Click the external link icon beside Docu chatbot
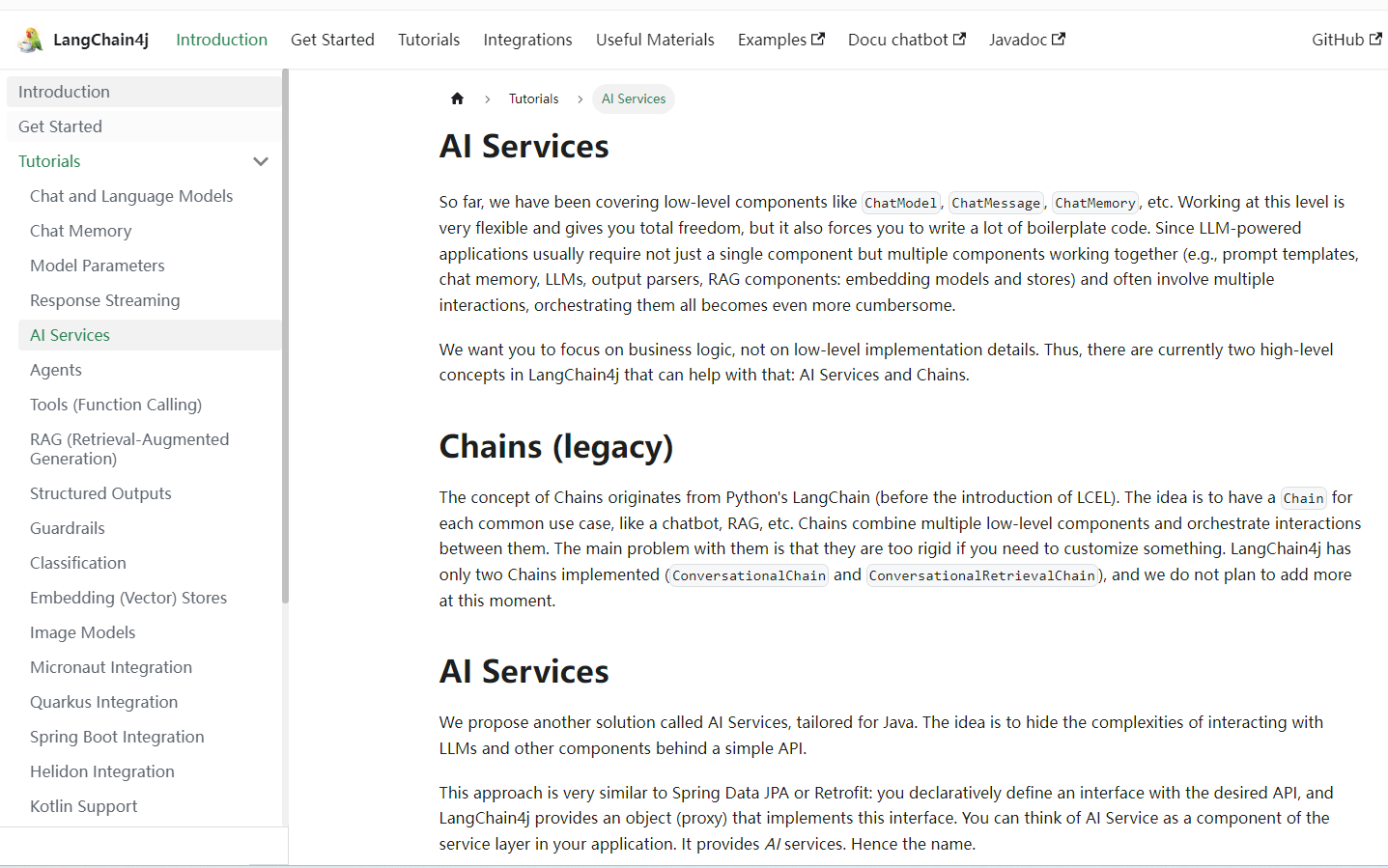 (x=959, y=39)
